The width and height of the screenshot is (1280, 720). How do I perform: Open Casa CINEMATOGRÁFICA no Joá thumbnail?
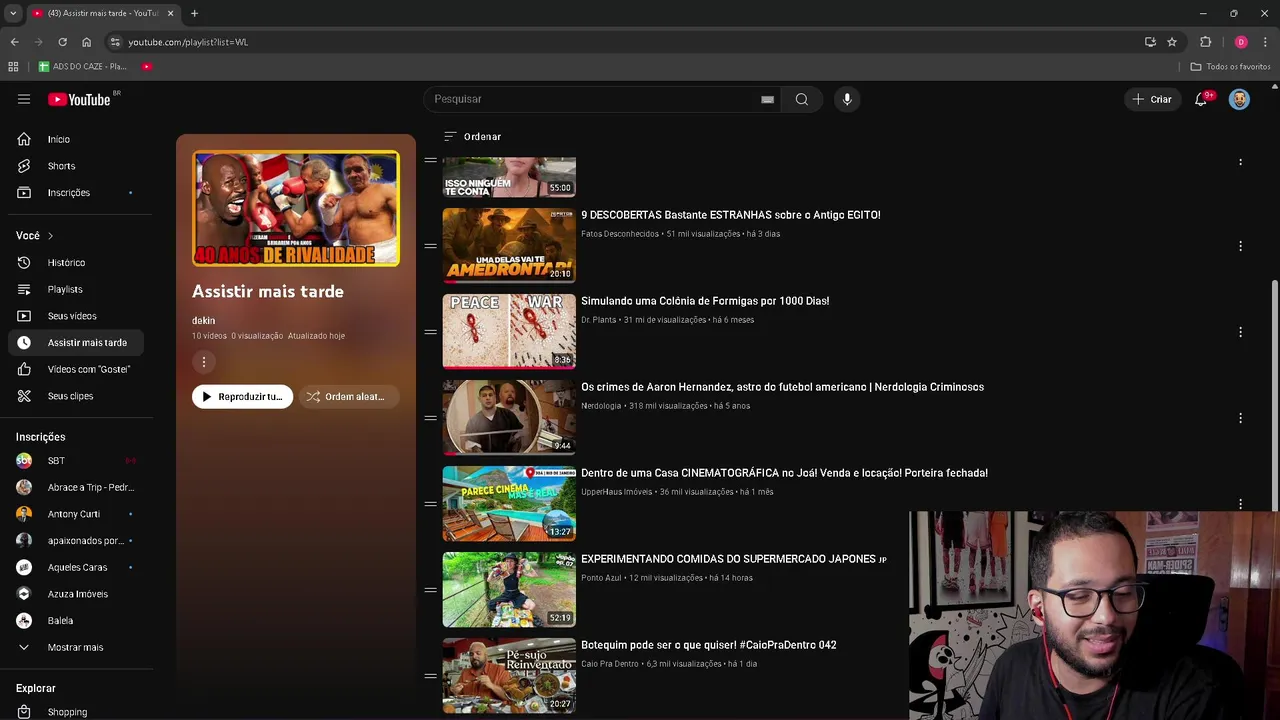point(509,504)
